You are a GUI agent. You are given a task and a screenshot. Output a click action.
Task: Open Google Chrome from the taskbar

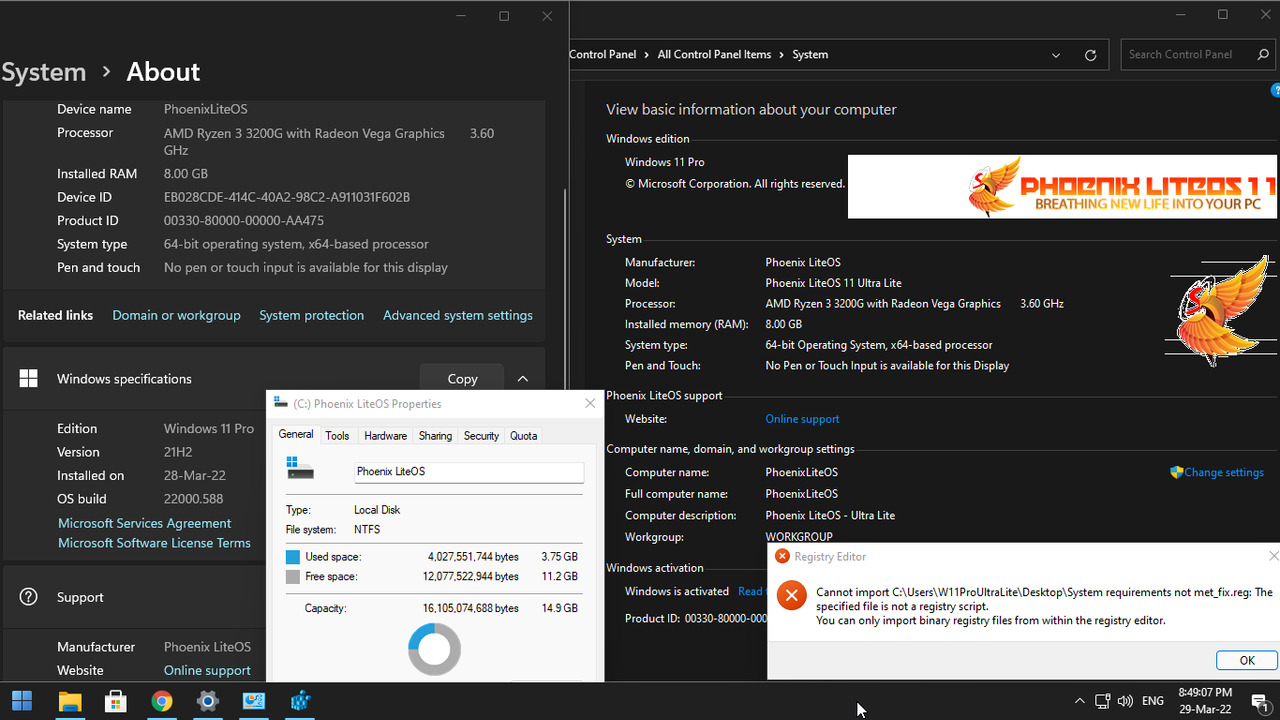pyautogui.click(x=162, y=701)
